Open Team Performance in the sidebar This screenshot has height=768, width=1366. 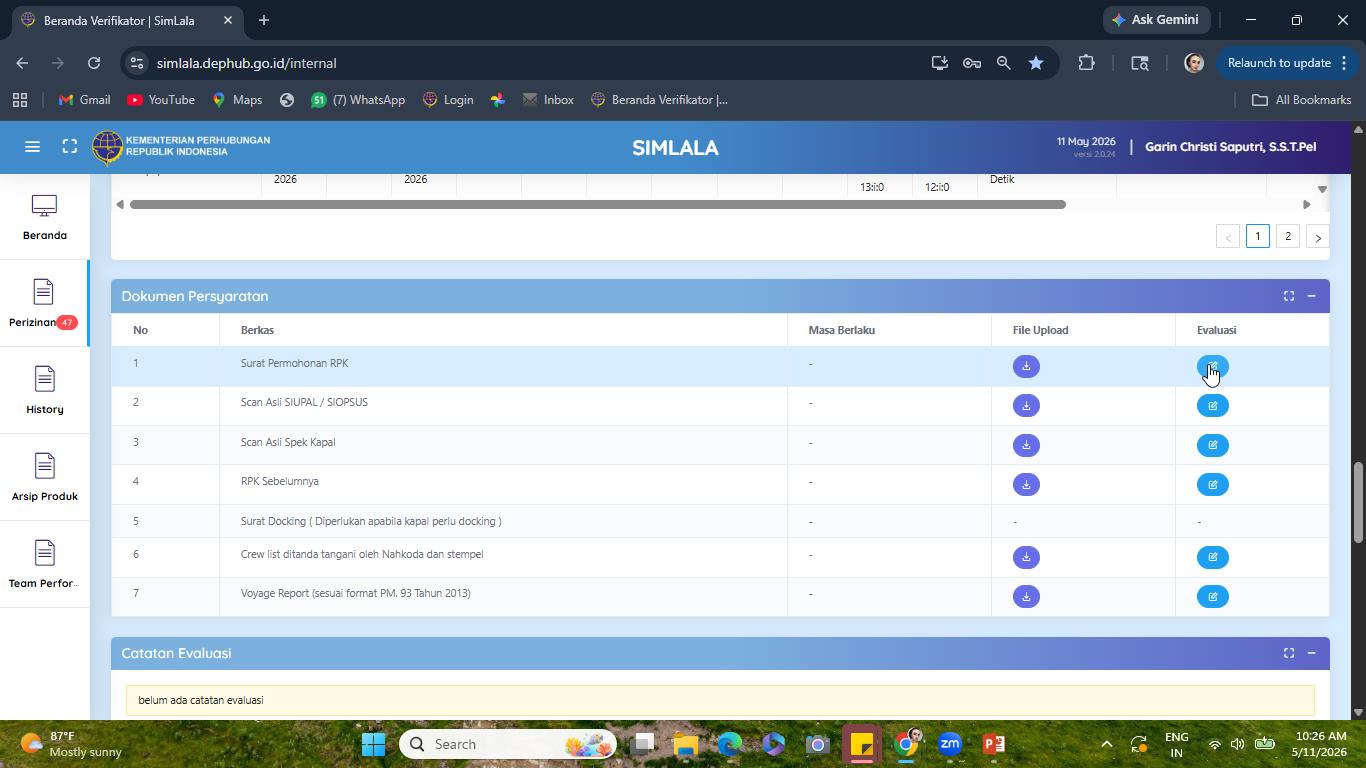pyautogui.click(x=44, y=565)
